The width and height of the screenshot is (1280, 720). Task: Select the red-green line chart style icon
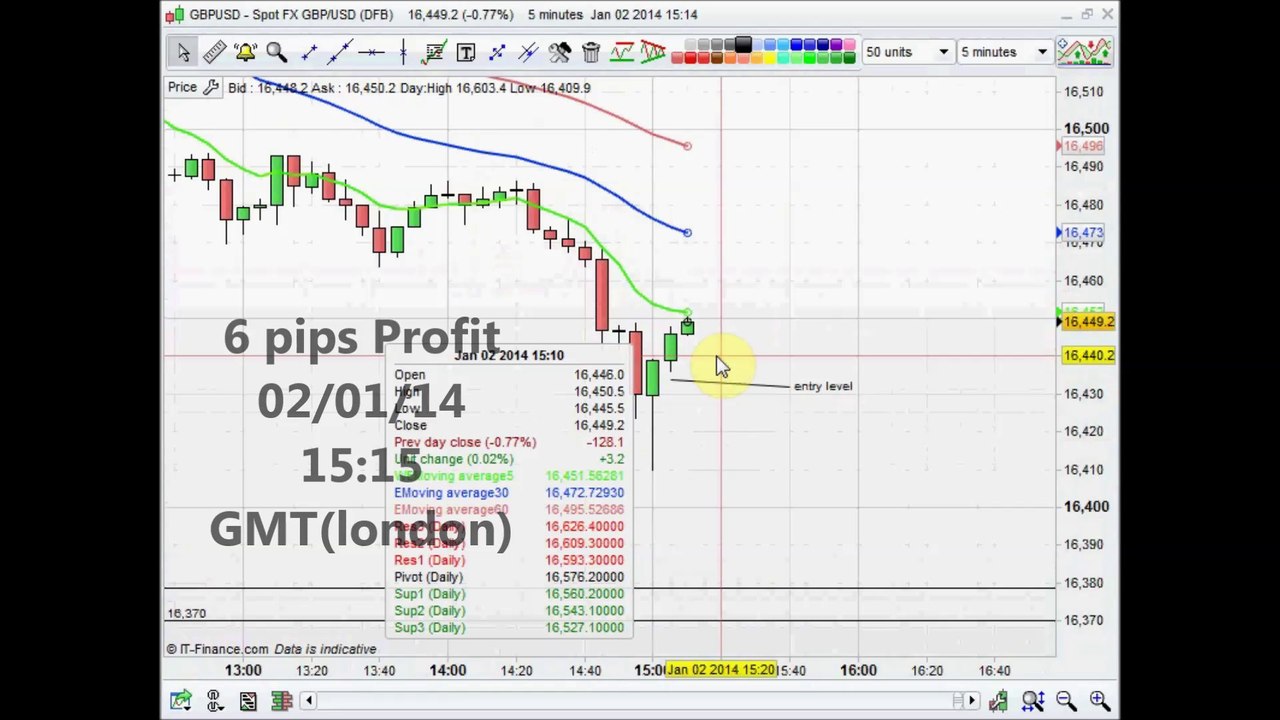[622, 52]
